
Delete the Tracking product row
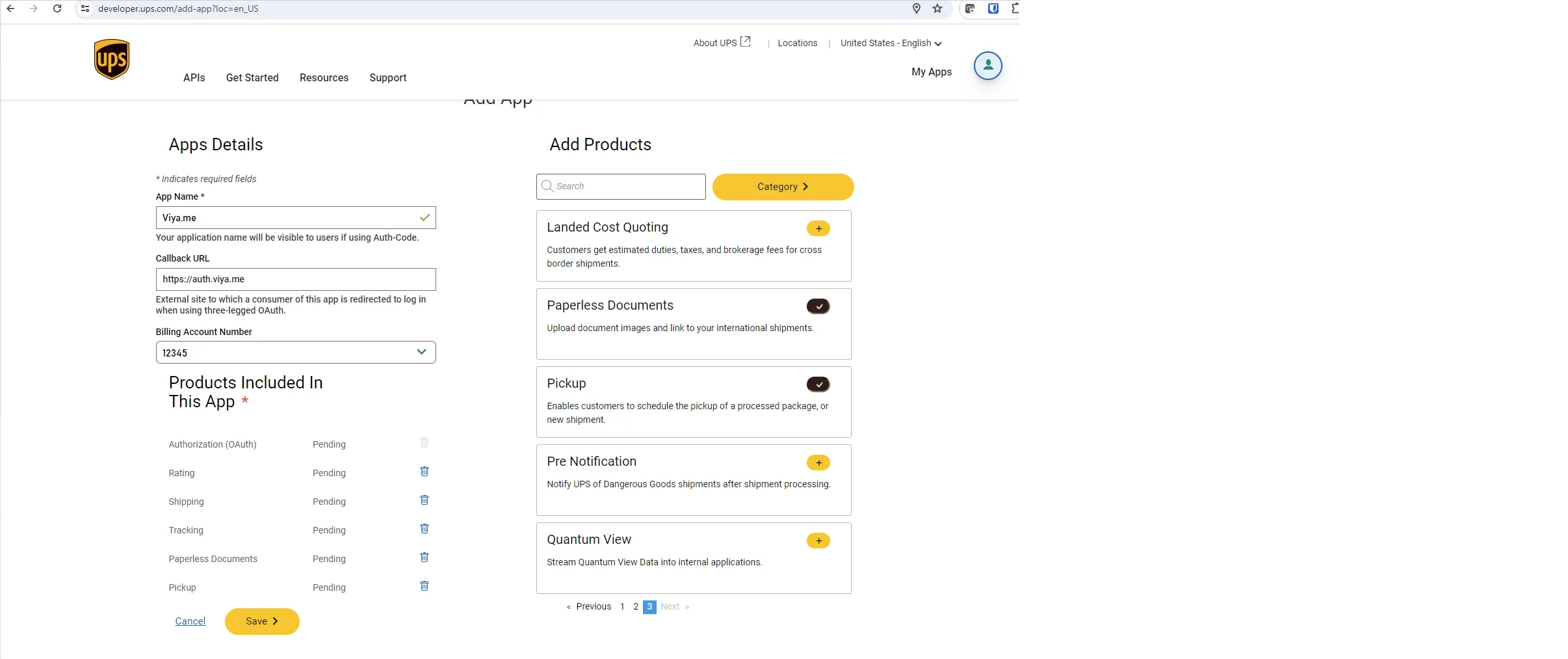[x=425, y=529]
